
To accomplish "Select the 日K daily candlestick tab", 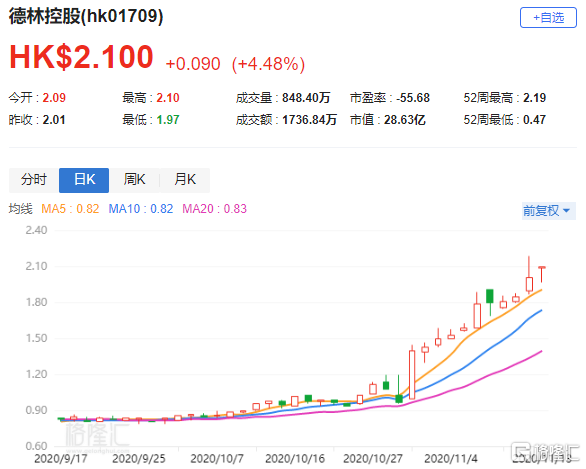I will [84, 180].
